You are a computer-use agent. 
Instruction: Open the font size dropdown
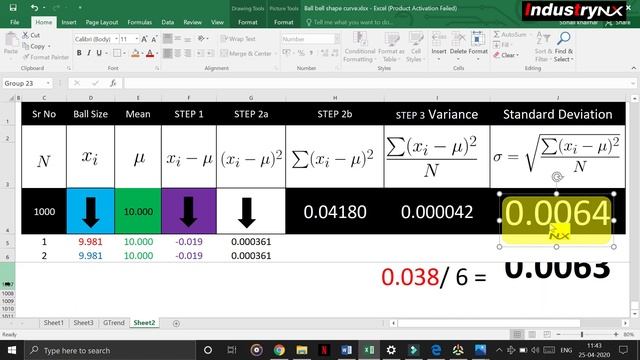pyautogui.click(x=137, y=39)
